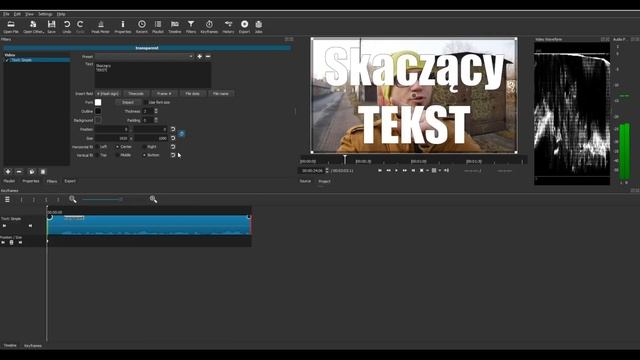Insert the File name field
Screen dimensions: 640x360
coord(221,94)
